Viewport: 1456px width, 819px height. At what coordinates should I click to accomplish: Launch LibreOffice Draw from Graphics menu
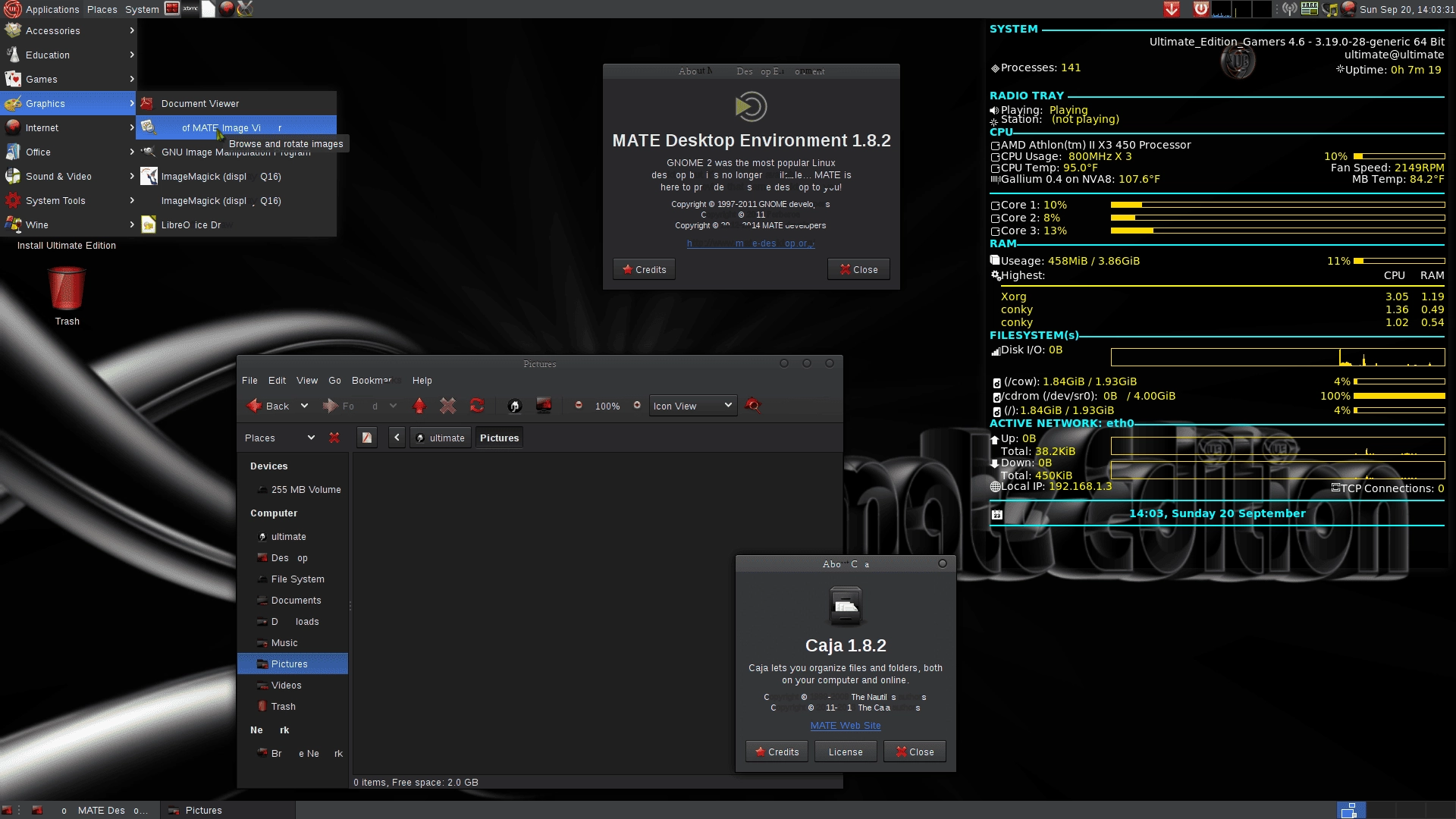(236, 225)
